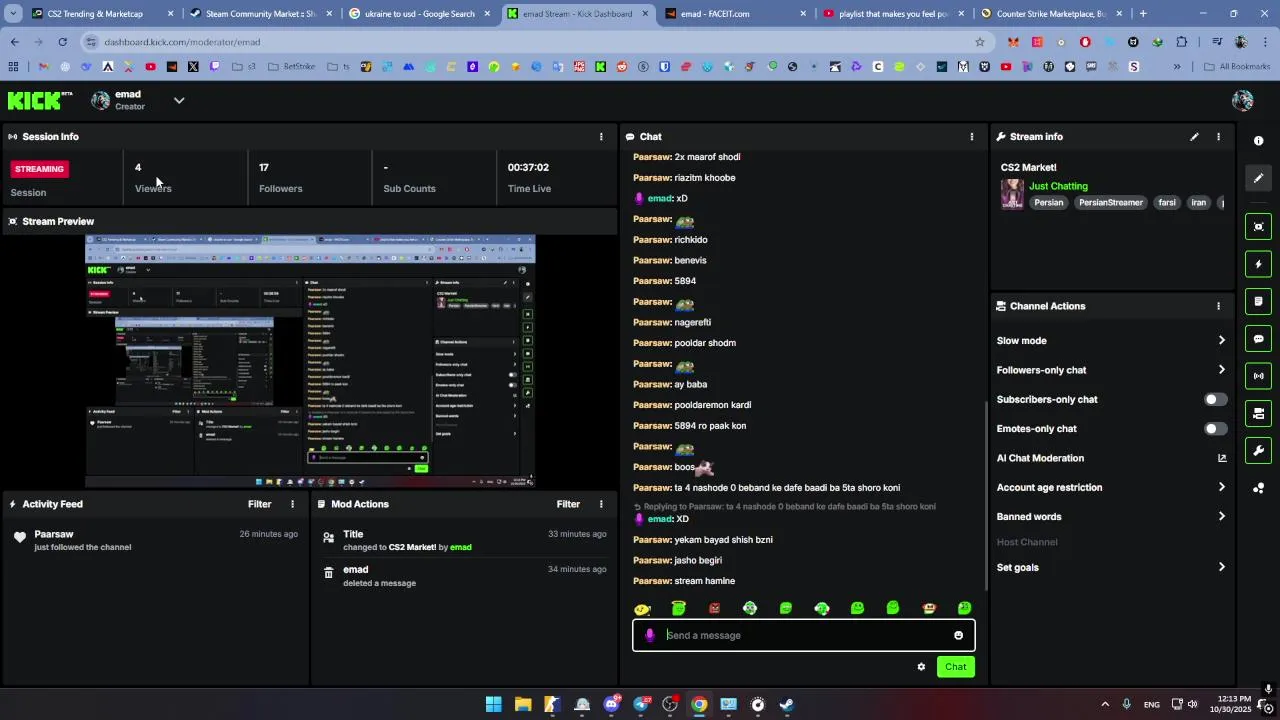Click the document page sidebar icon
1280x720 pixels.
click(x=1259, y=301)
